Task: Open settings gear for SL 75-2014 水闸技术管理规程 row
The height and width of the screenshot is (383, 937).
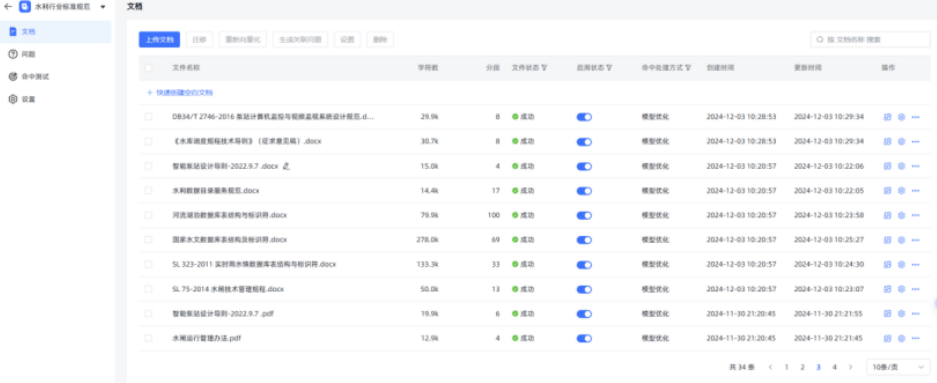Action: 902,289
